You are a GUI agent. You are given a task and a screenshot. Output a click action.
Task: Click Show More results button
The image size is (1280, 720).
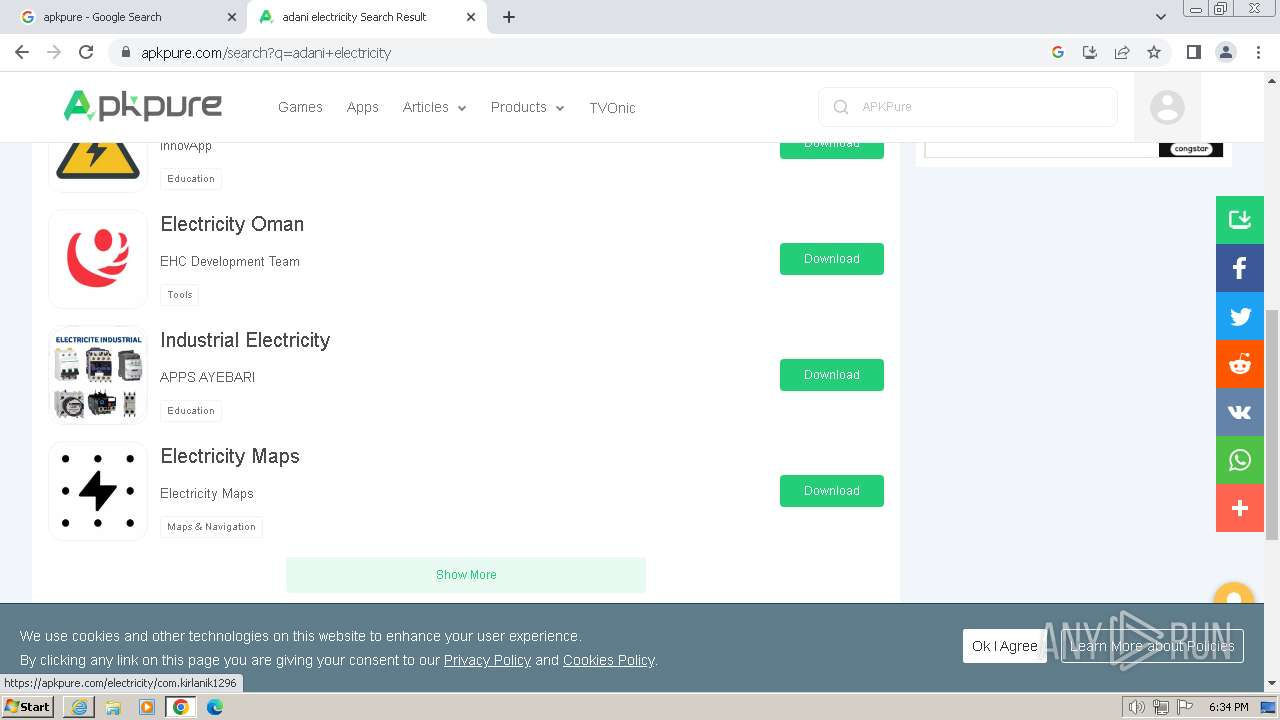[x=466, y=575]
